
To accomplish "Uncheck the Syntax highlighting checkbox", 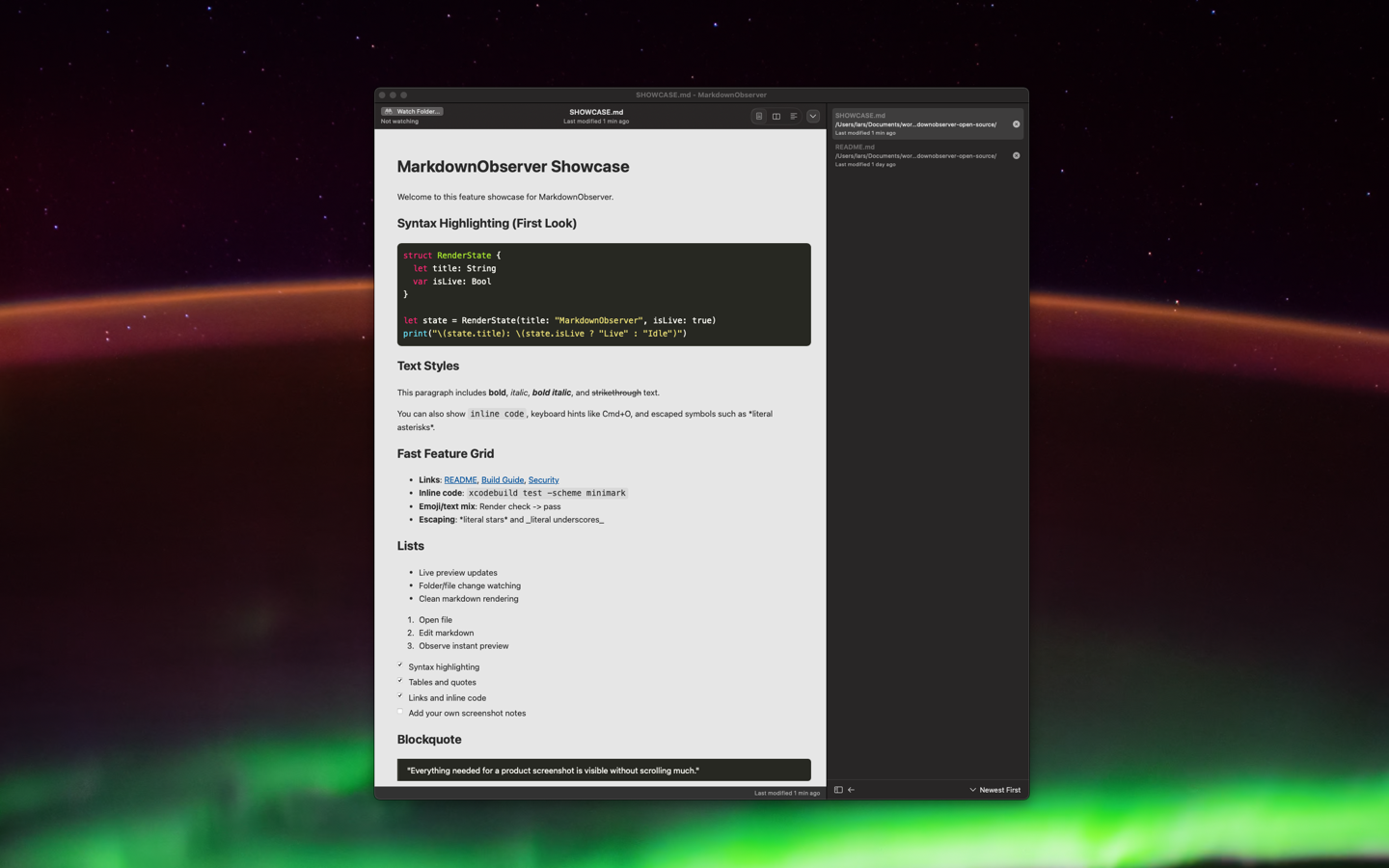I will click(x=400, y=665).
